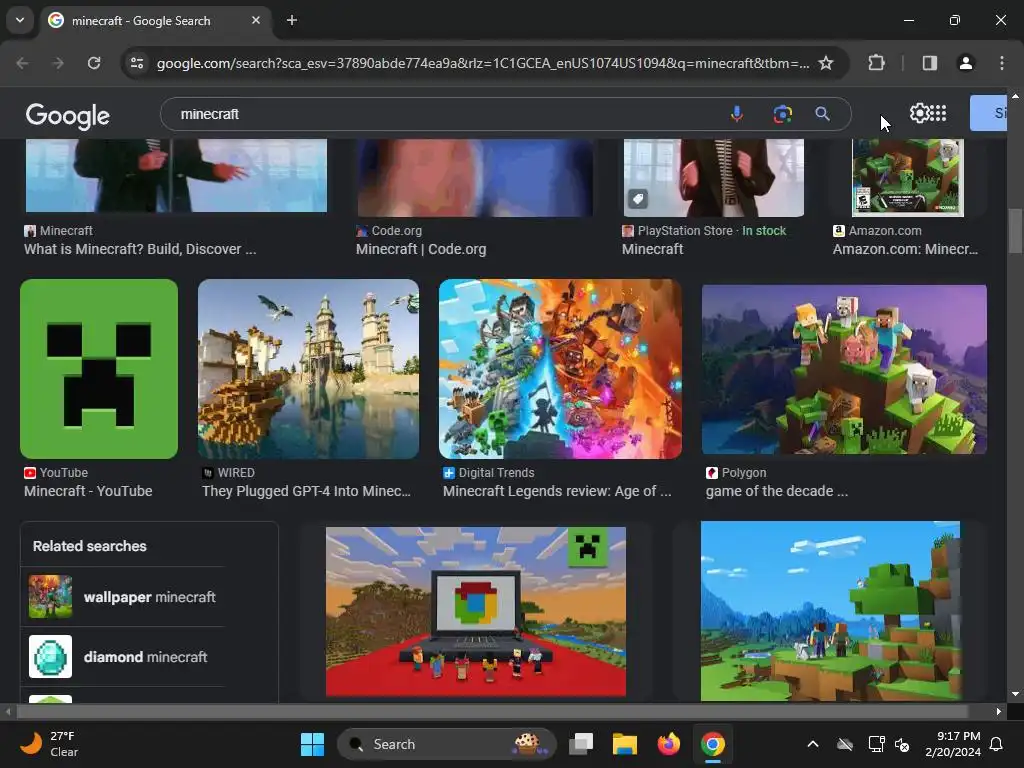Start voice search with microphone icon
Image resolution: width=1024 pixels, height=768 pixels.
pos(737,114)
